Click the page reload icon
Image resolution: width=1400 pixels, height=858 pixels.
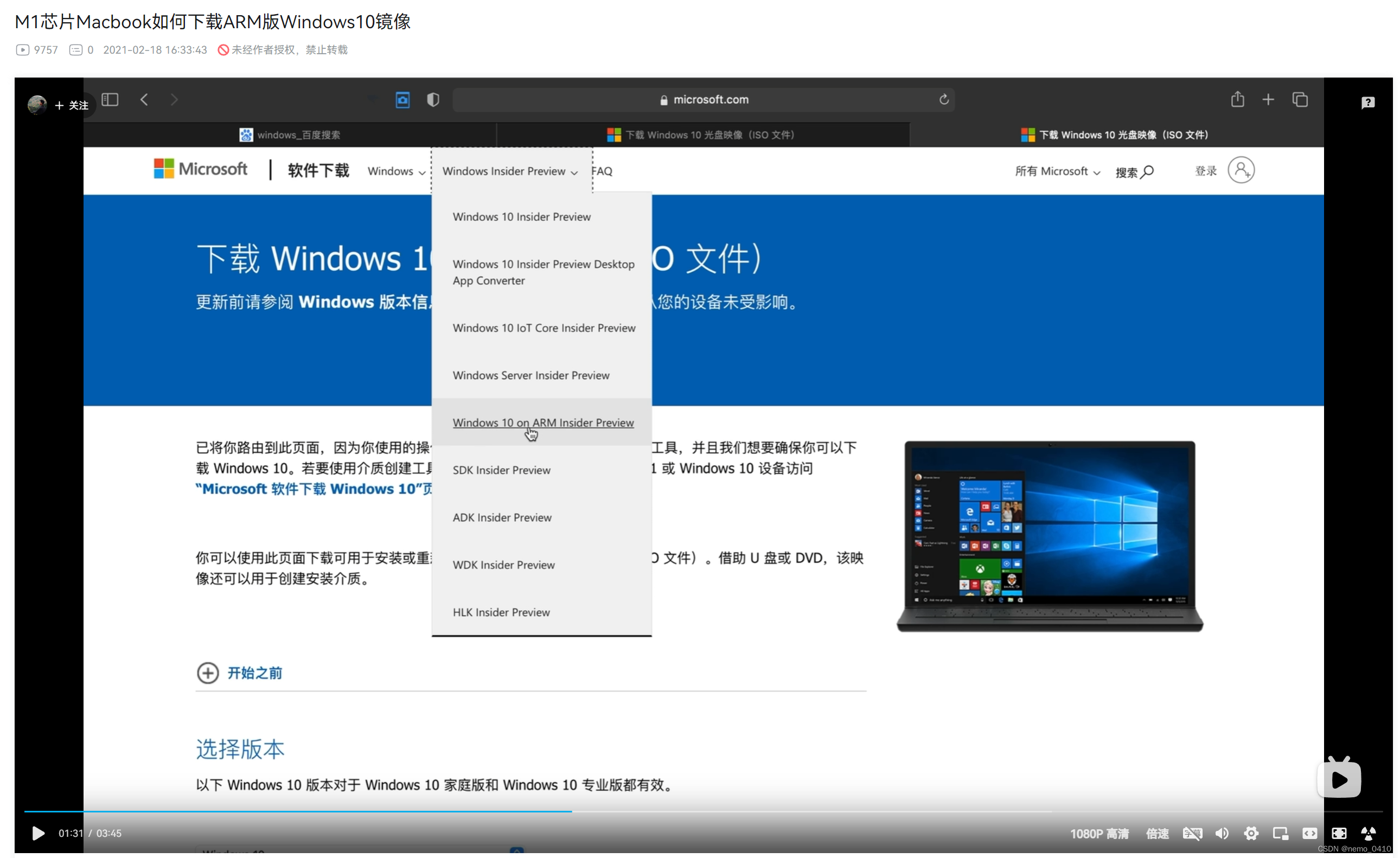pyautogui.click(x=944, y=99)
